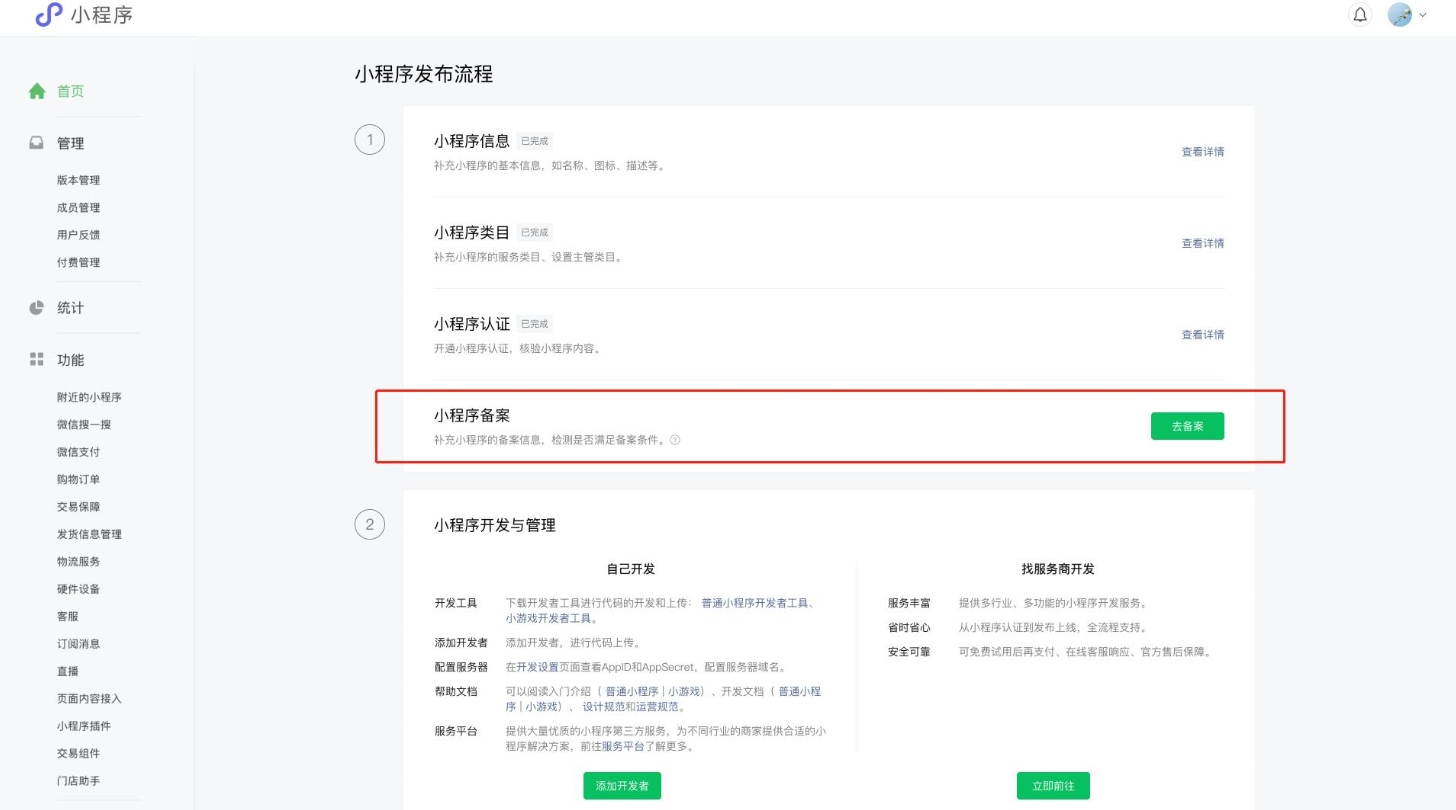This screenshot has height=810, width=1456.
Task: Click the 已完成 badge beside 小程序认证
Action: point(535,324)
